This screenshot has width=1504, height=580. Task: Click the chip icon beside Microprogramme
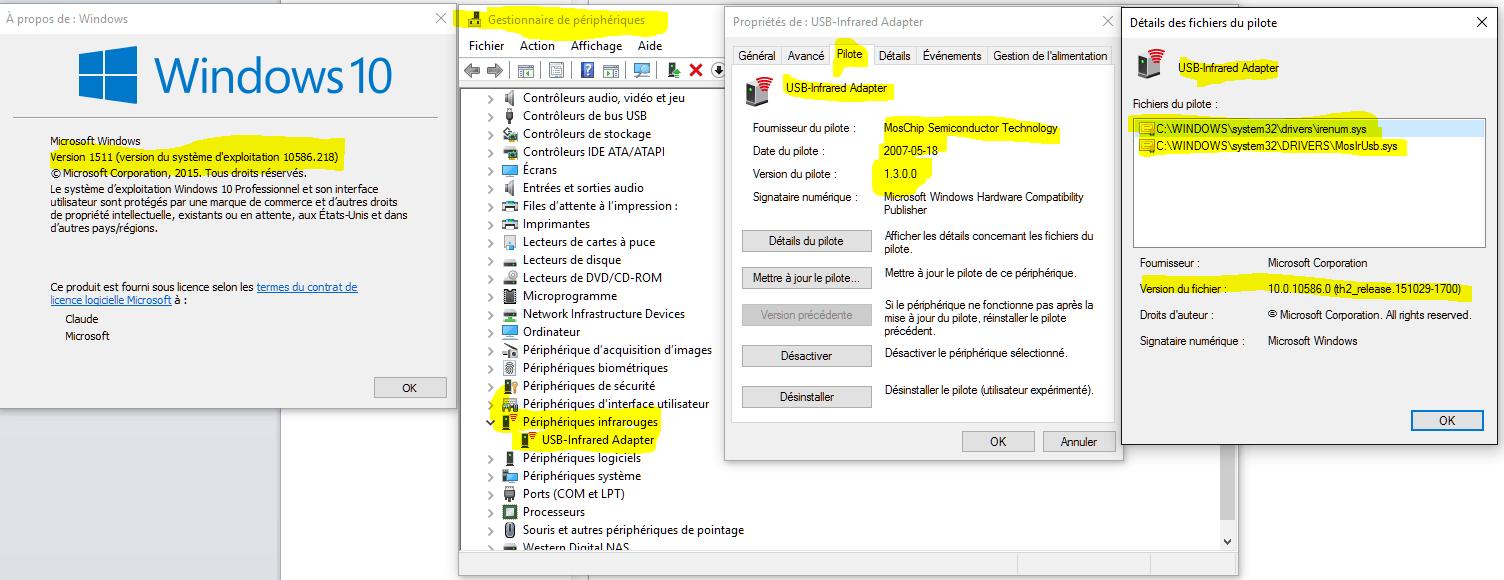(510, 296)
